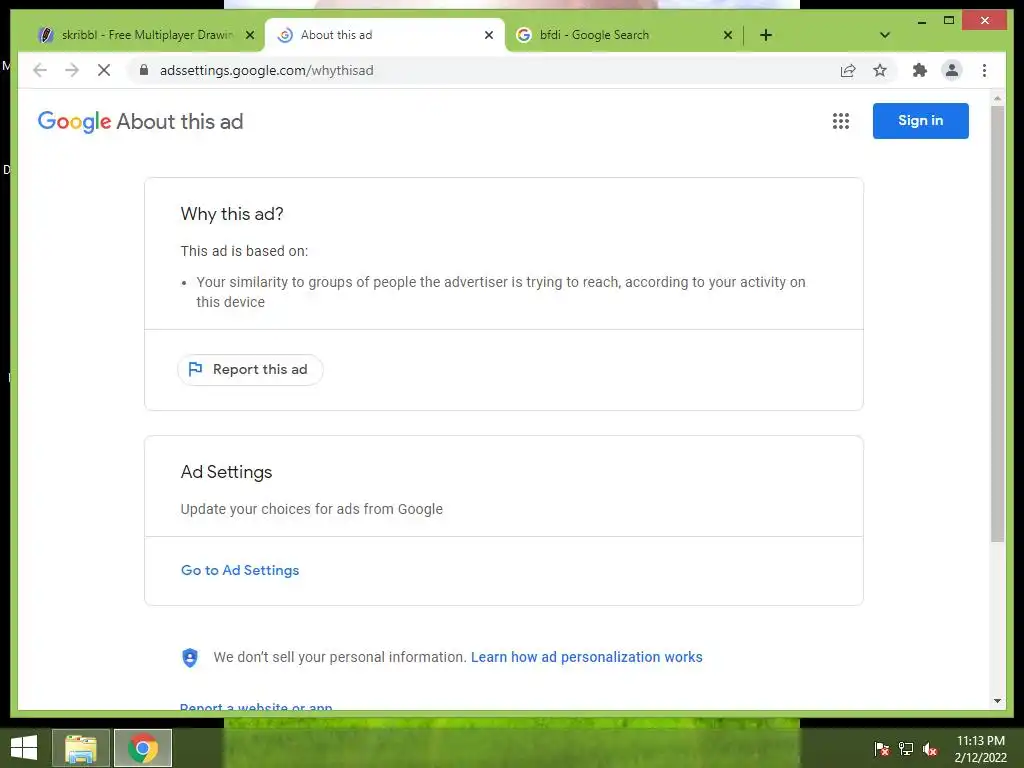Click the Chrome taskbar icon
Viewport: 1024px width, 768px height.
(x=143, y=748)
